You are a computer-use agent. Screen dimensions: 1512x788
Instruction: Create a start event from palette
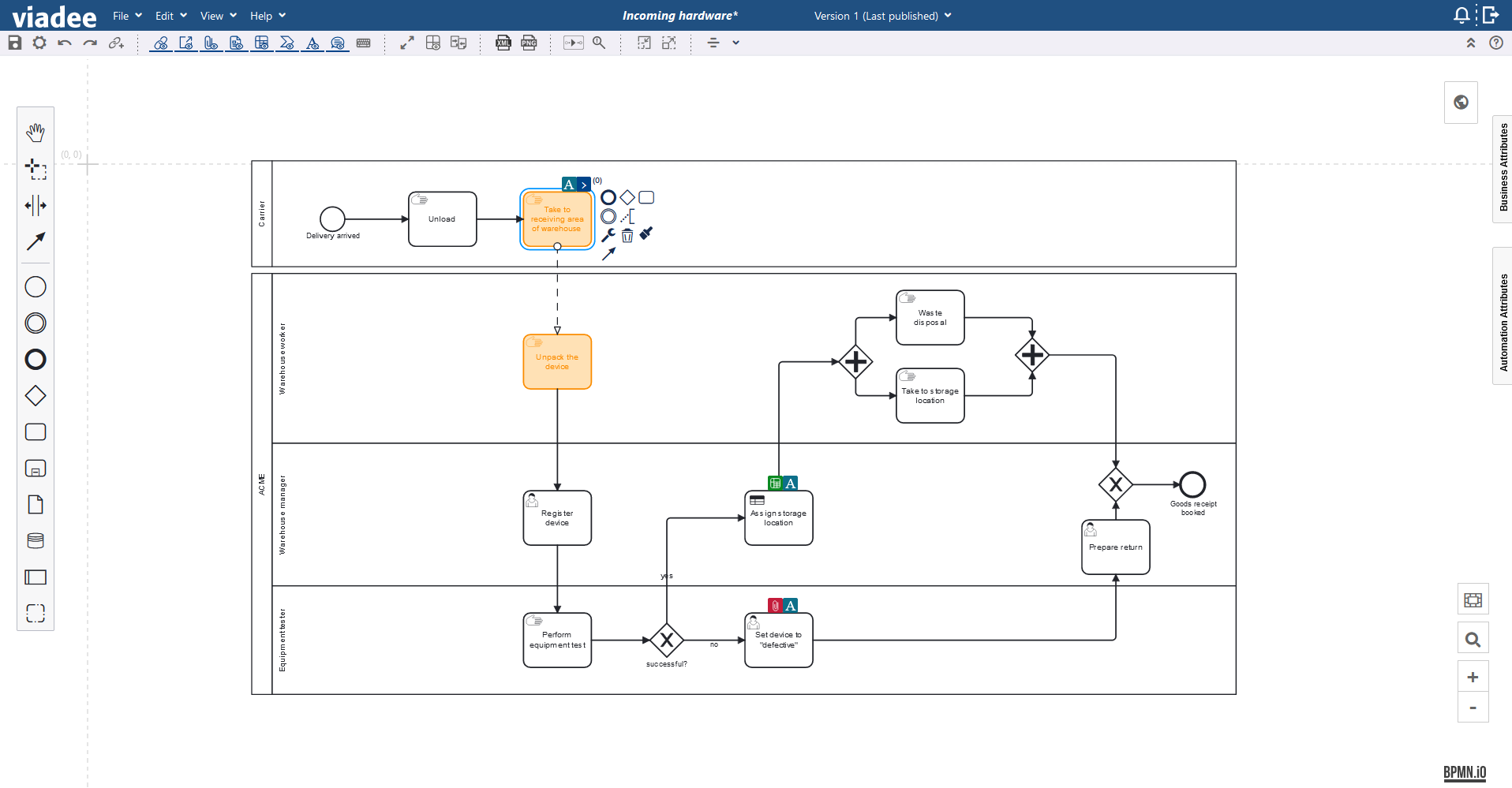pyautogui.click(x=36, y=287)
